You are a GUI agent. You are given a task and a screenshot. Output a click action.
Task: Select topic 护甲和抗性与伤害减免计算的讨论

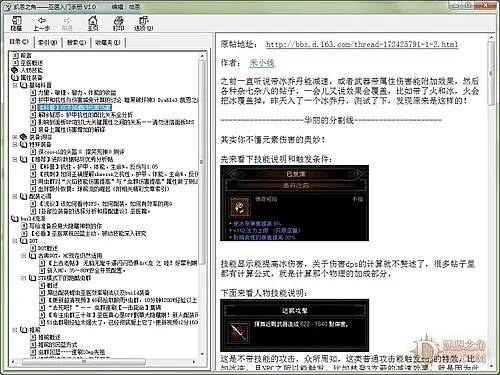118,100
